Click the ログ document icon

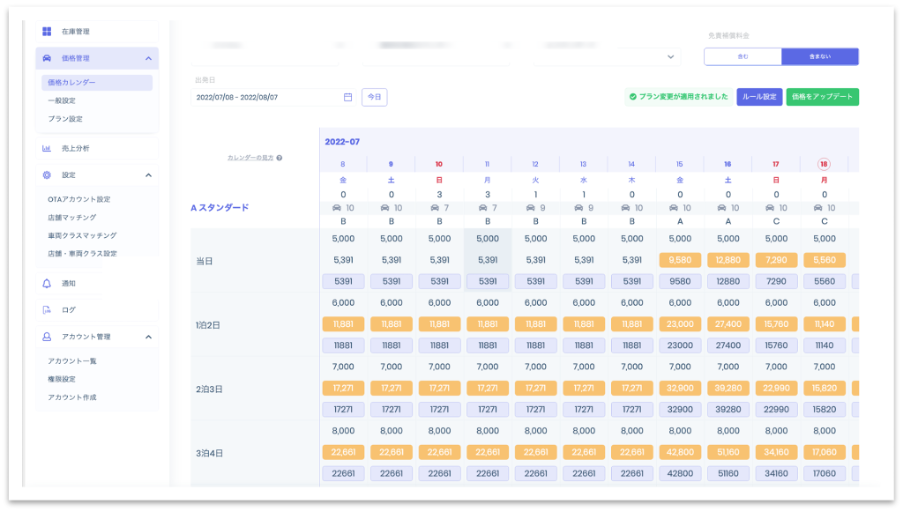47,310
